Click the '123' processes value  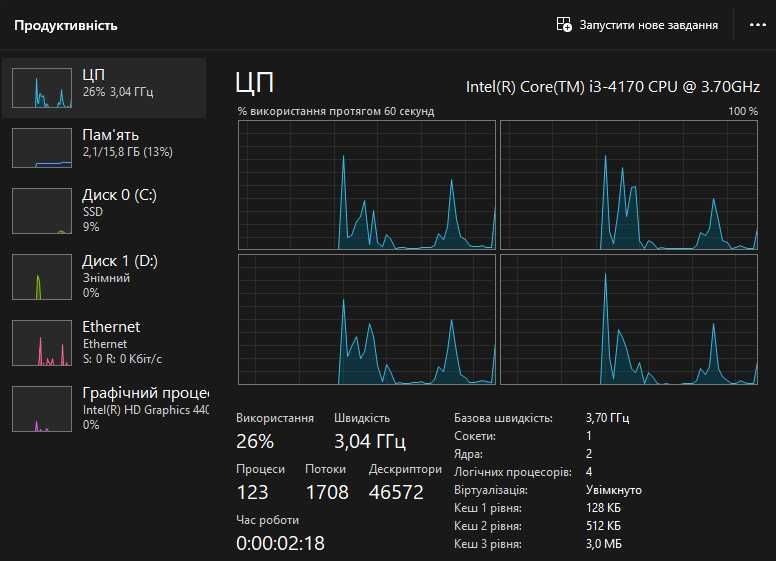tap(252, 492)
